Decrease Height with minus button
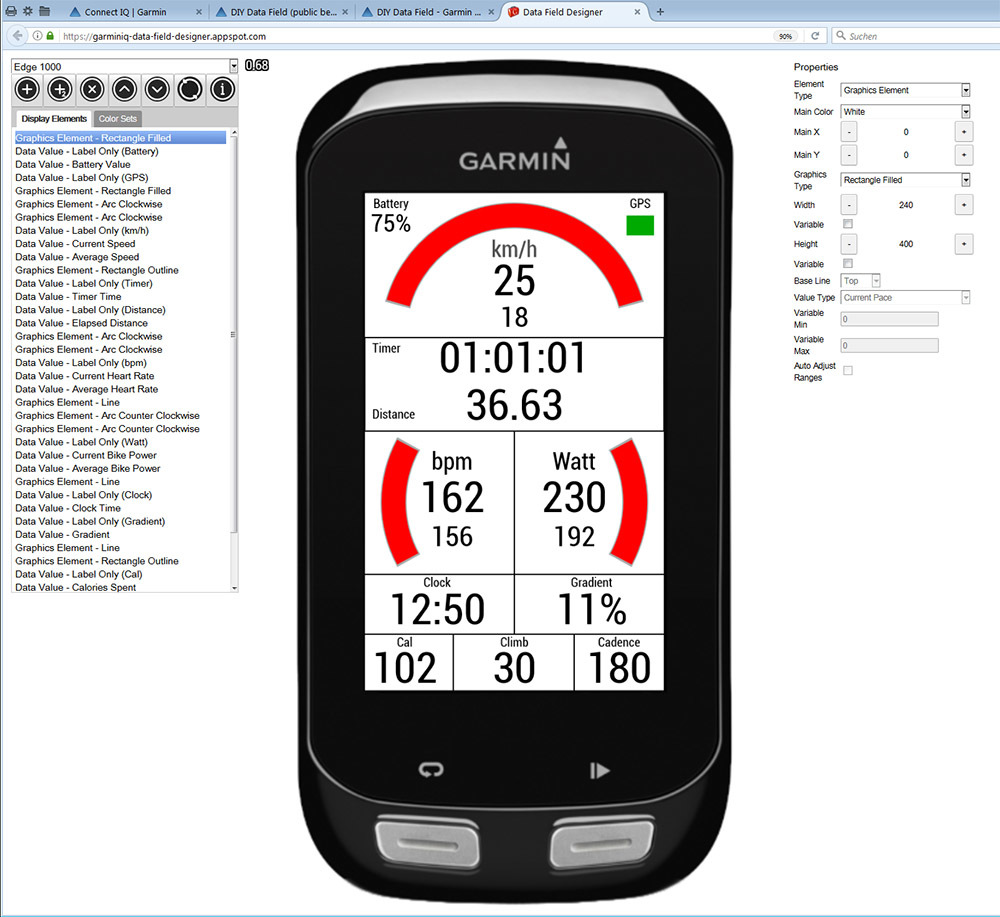The width and height of the screenshot is (1000, 917). pos(849,244)
